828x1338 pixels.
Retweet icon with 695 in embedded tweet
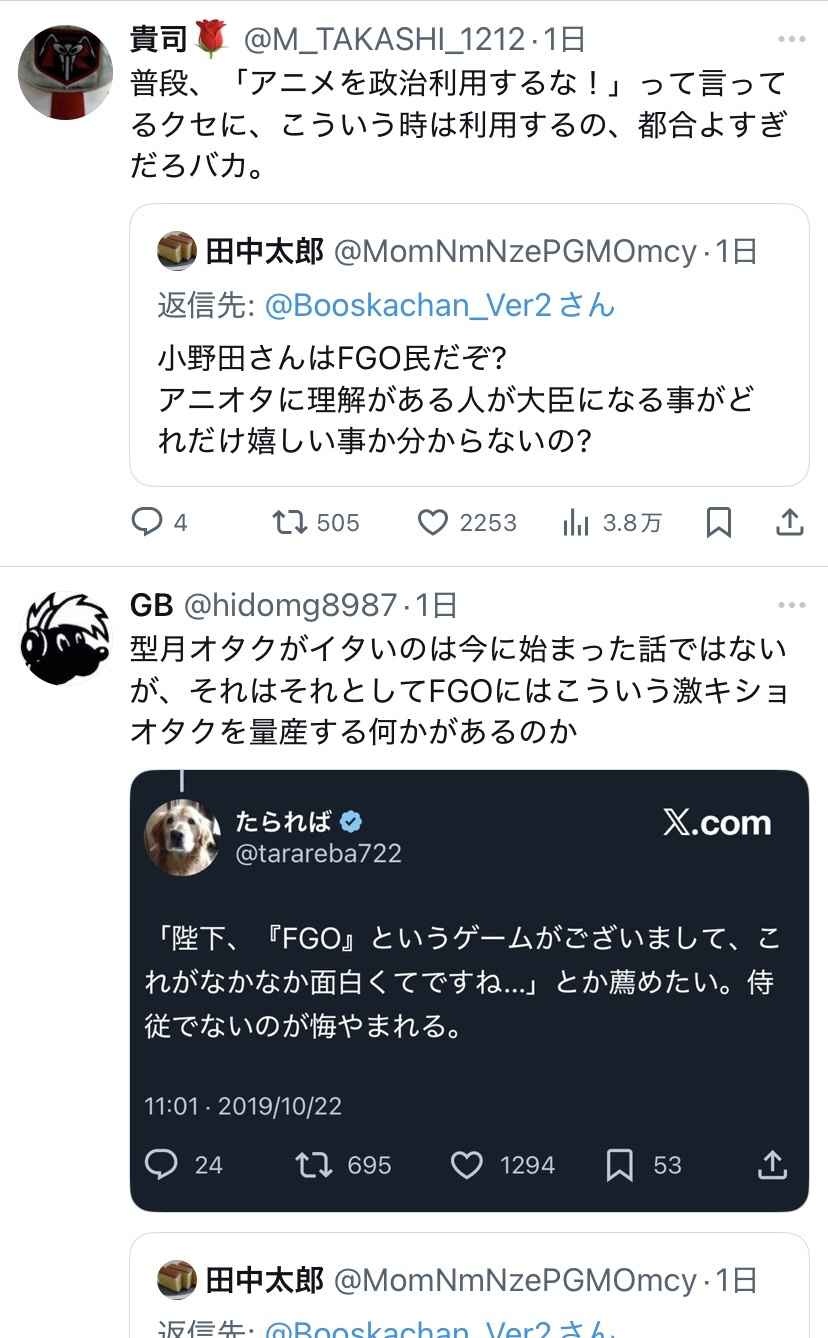pos(314,1164)
